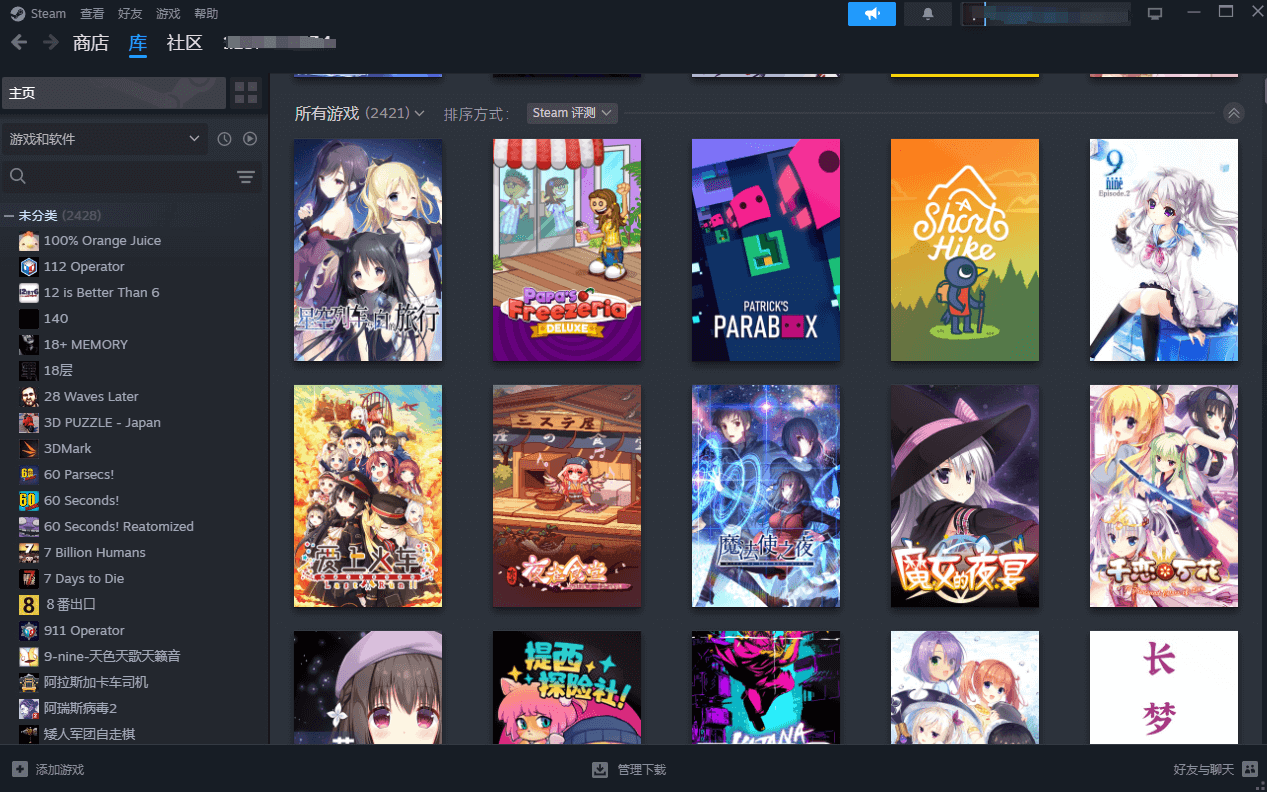Switch to the 库 tab
This screenshot has height=792, width=1267.
pyautogui.click(x=138, y=43)
